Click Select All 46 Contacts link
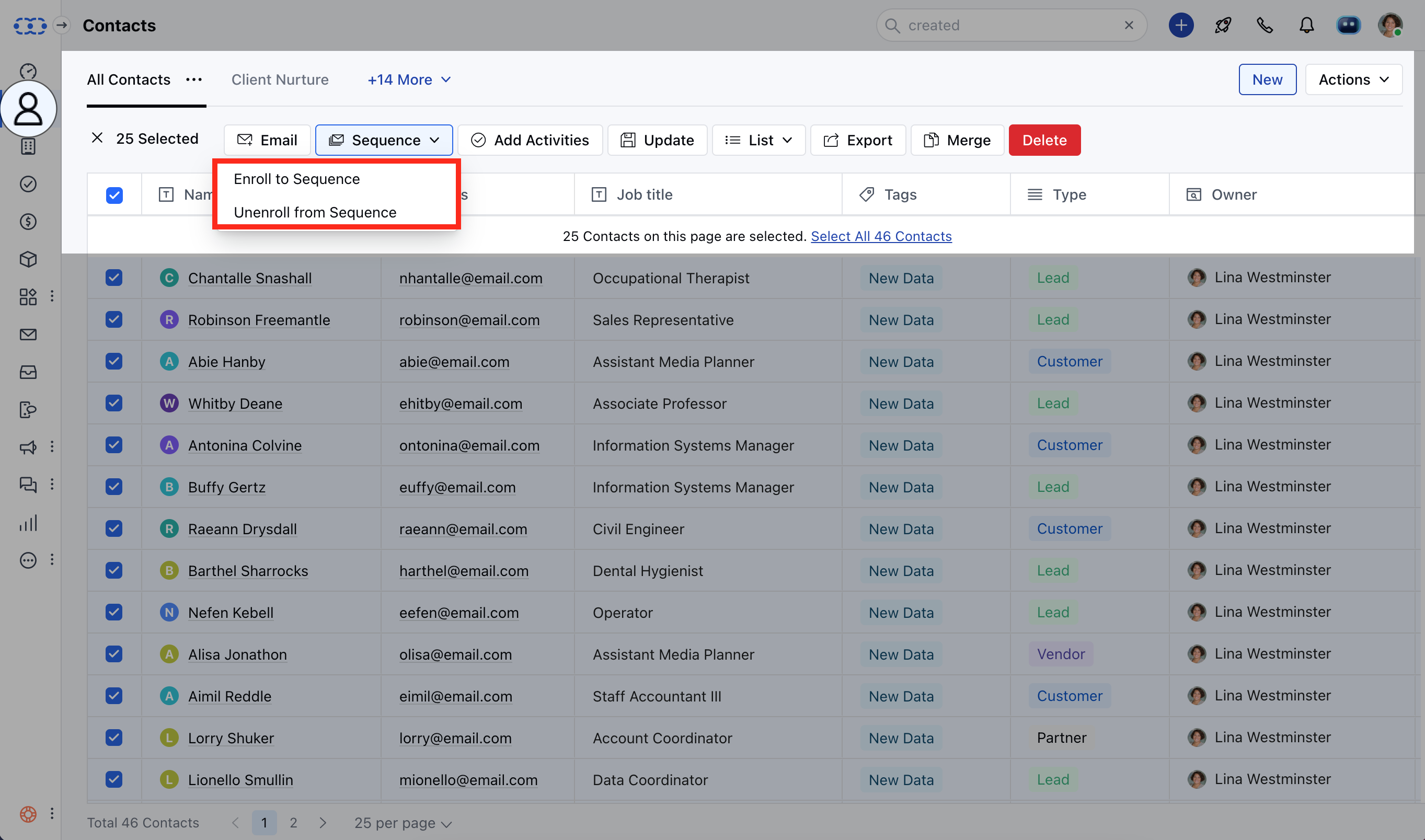Viewport: 1425px width, 840px height. pyautogui.click(x=881, y=237)
